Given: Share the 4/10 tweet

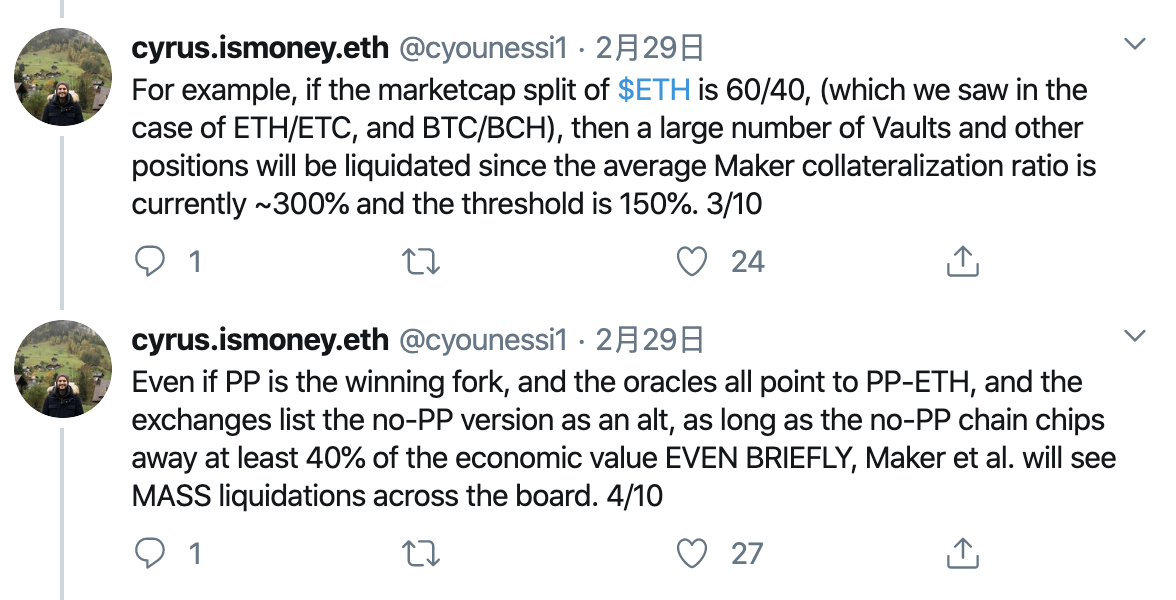Looking at the screenshot, I should click(x=962, y=553).
